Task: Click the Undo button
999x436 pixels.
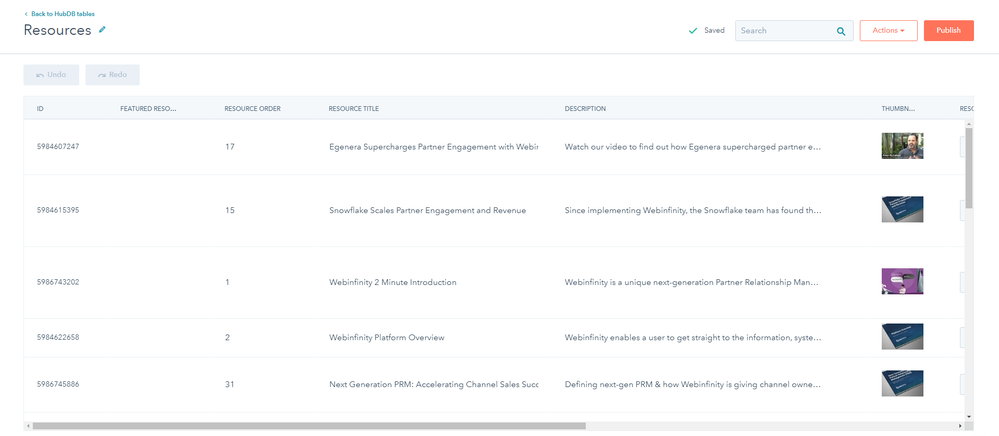Action: (51, 75)
